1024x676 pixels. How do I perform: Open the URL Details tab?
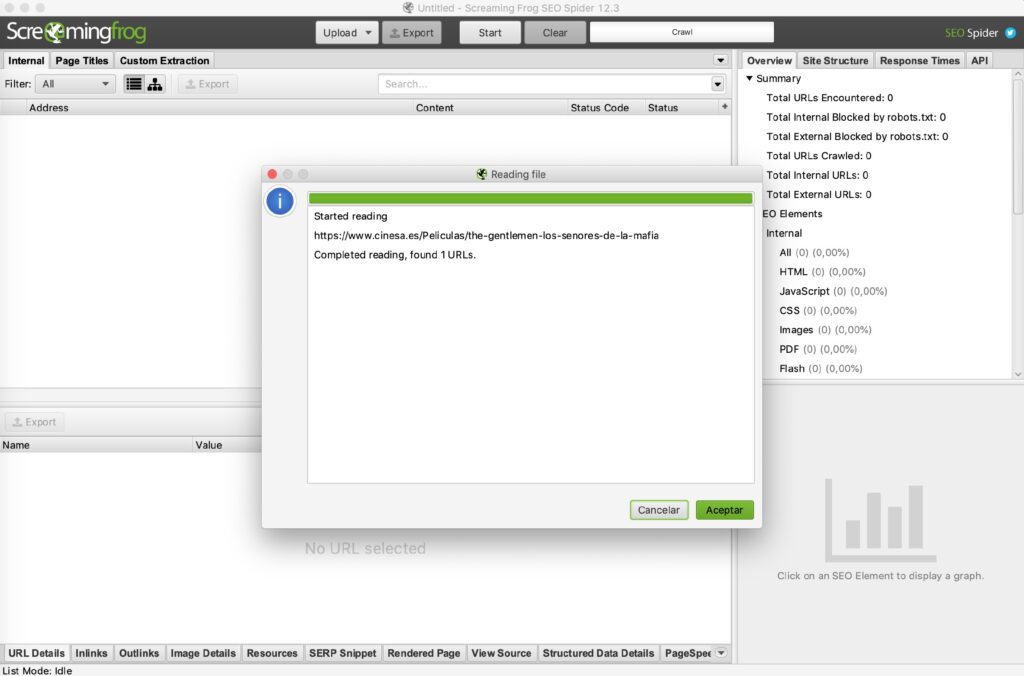[37, 652]
